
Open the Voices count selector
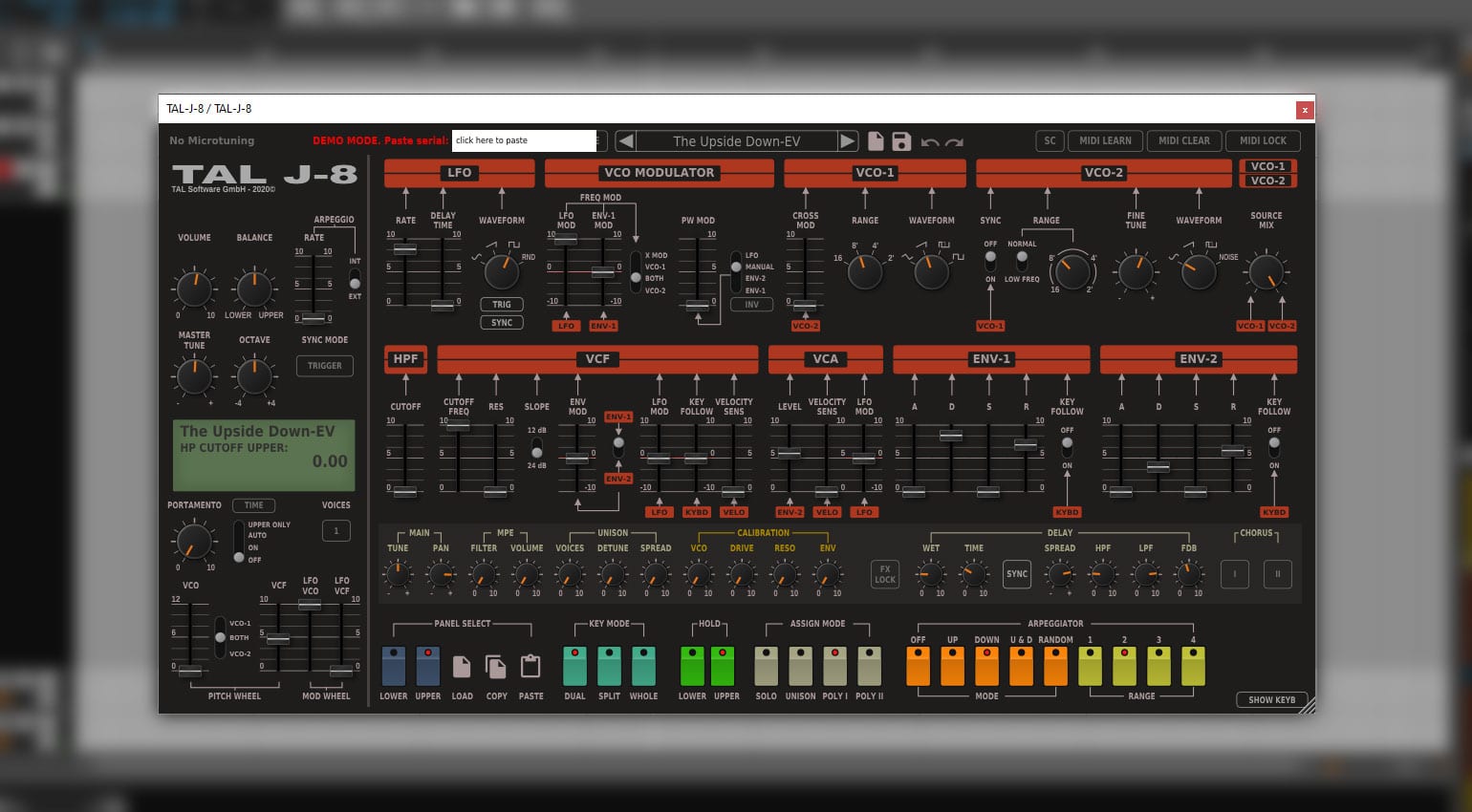click(x=336, y=531)
